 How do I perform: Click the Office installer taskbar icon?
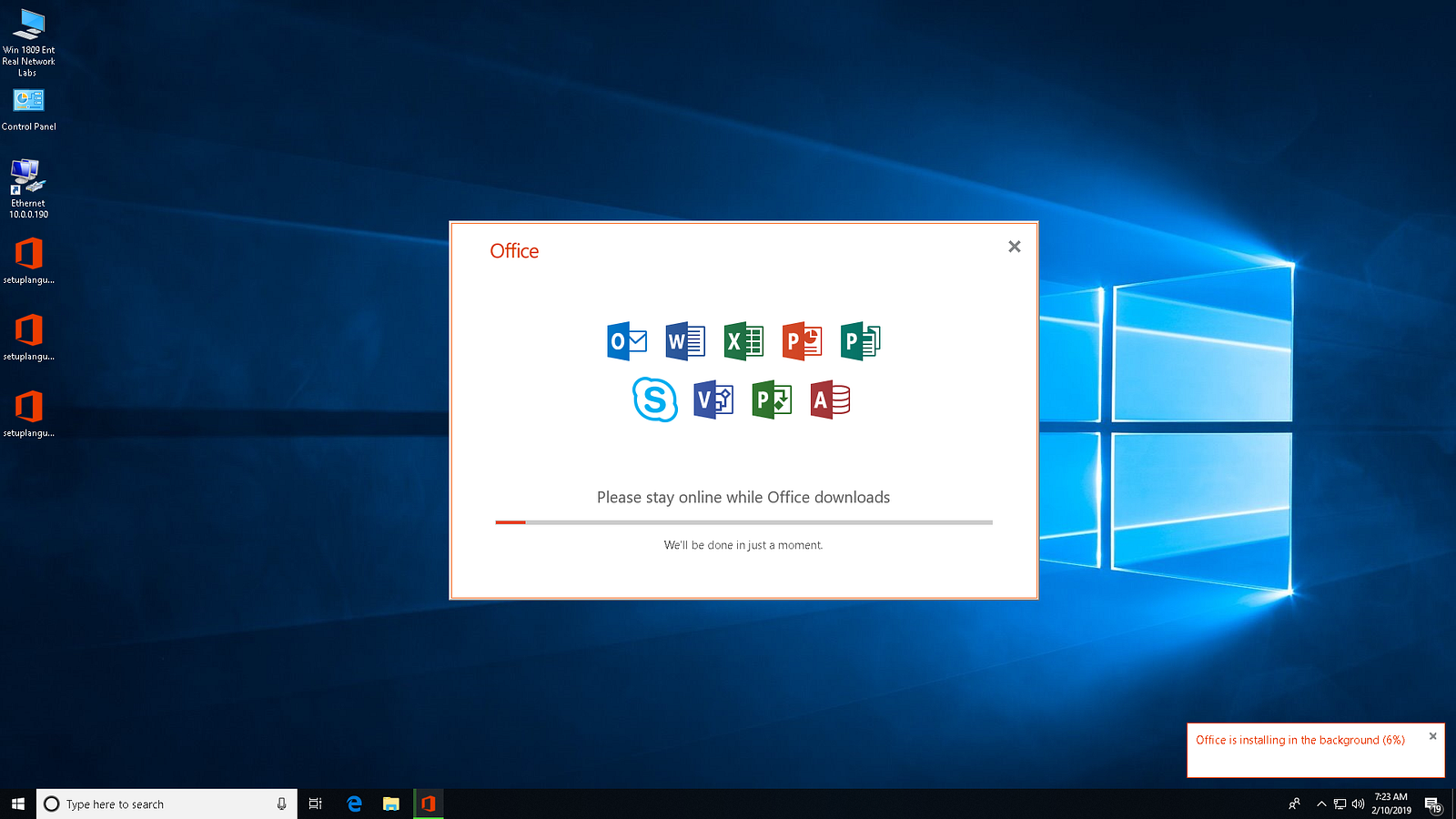click(x=429, y=804)
